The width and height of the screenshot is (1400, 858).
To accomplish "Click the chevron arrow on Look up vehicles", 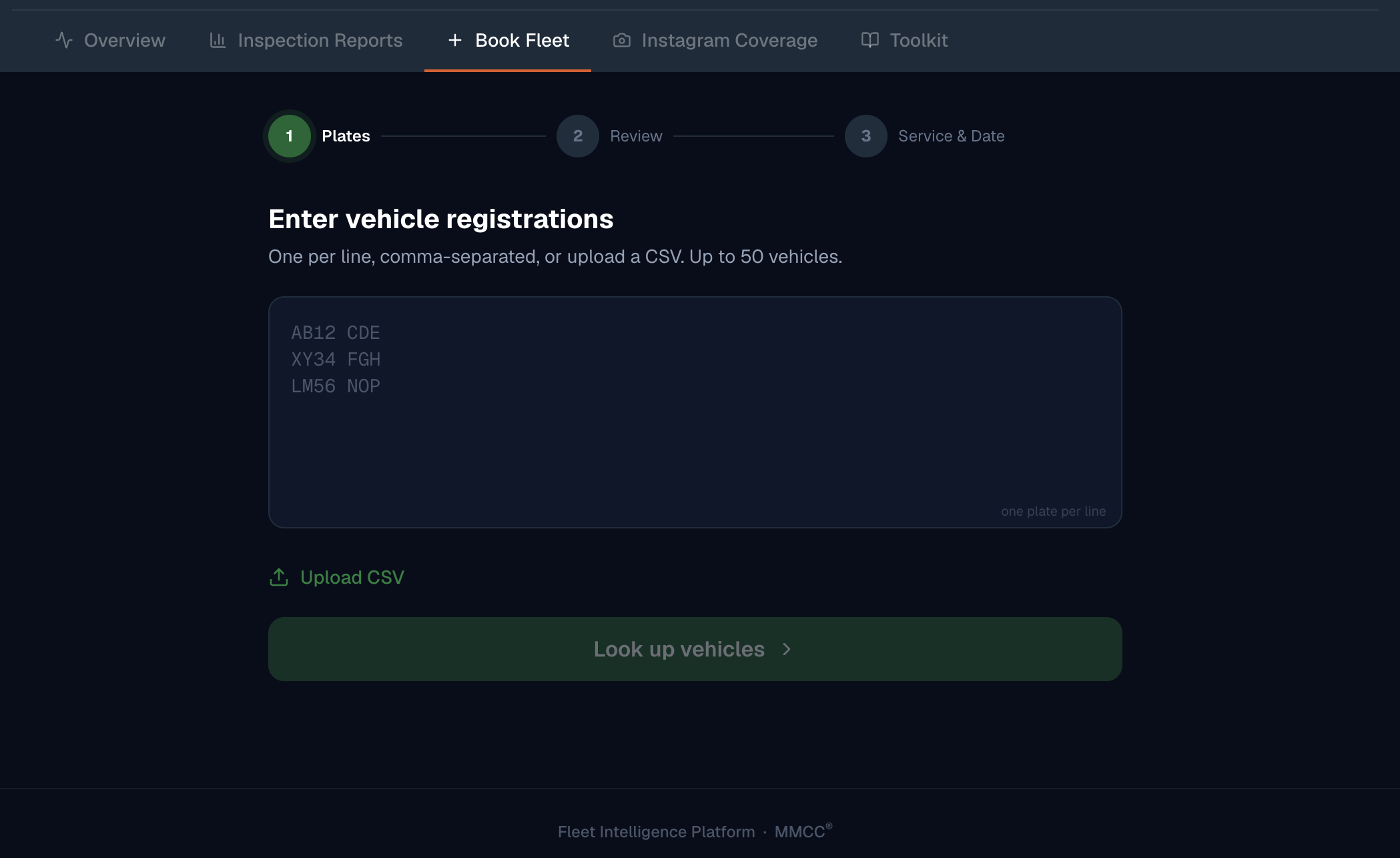I will (787, 649).
